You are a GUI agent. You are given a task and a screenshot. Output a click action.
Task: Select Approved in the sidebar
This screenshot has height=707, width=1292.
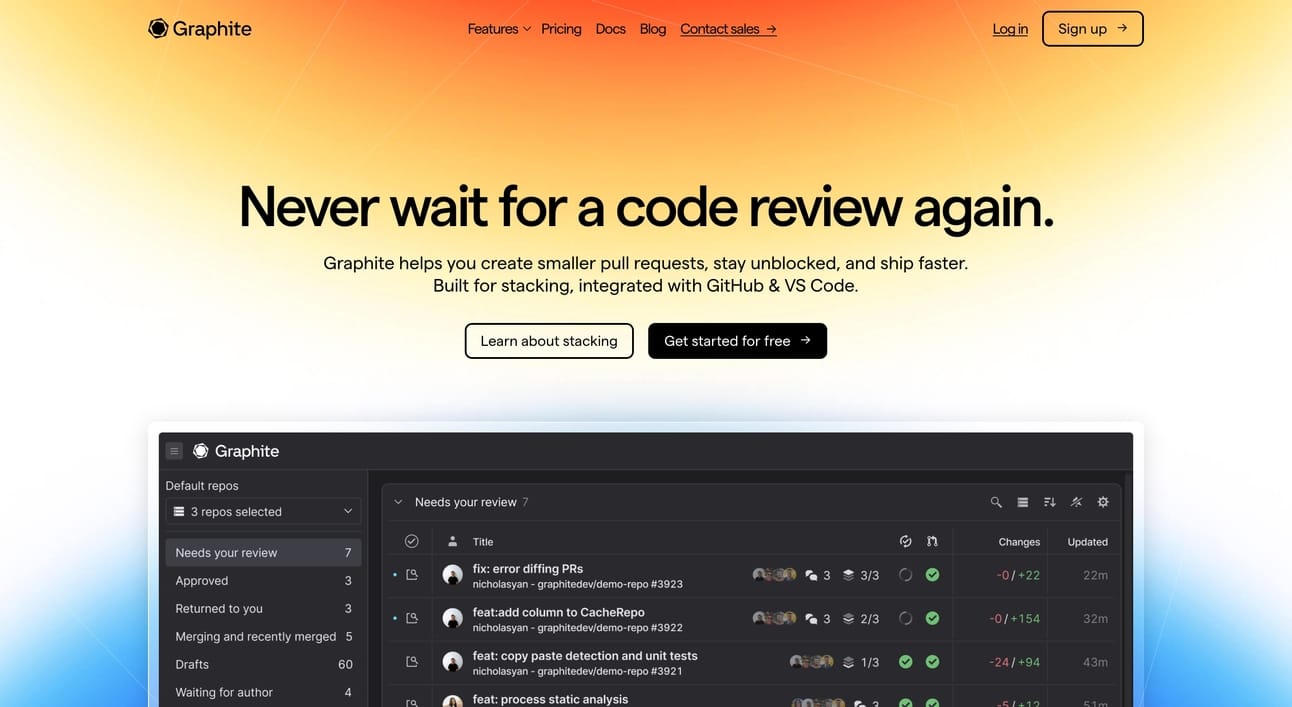tap(263, 581)
